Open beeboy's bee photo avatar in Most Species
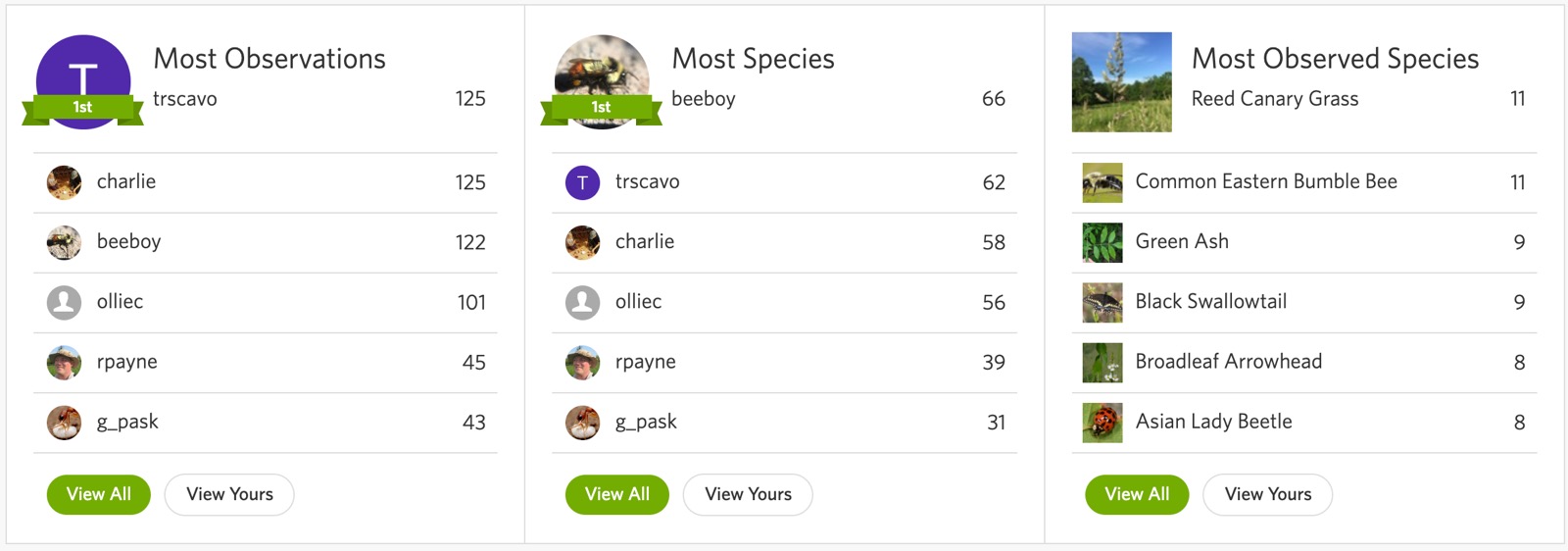This screenshot has height=551, width=1568. (602, 81)
